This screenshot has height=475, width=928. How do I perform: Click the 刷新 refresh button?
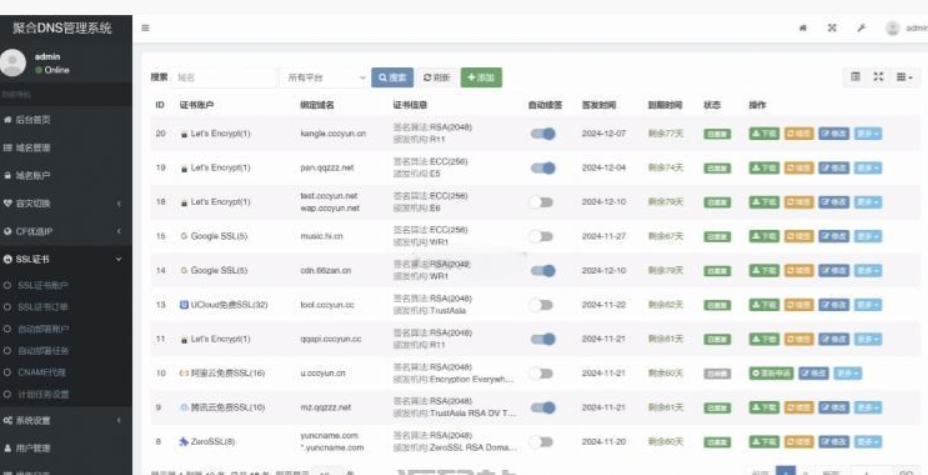tap(437, 77)
